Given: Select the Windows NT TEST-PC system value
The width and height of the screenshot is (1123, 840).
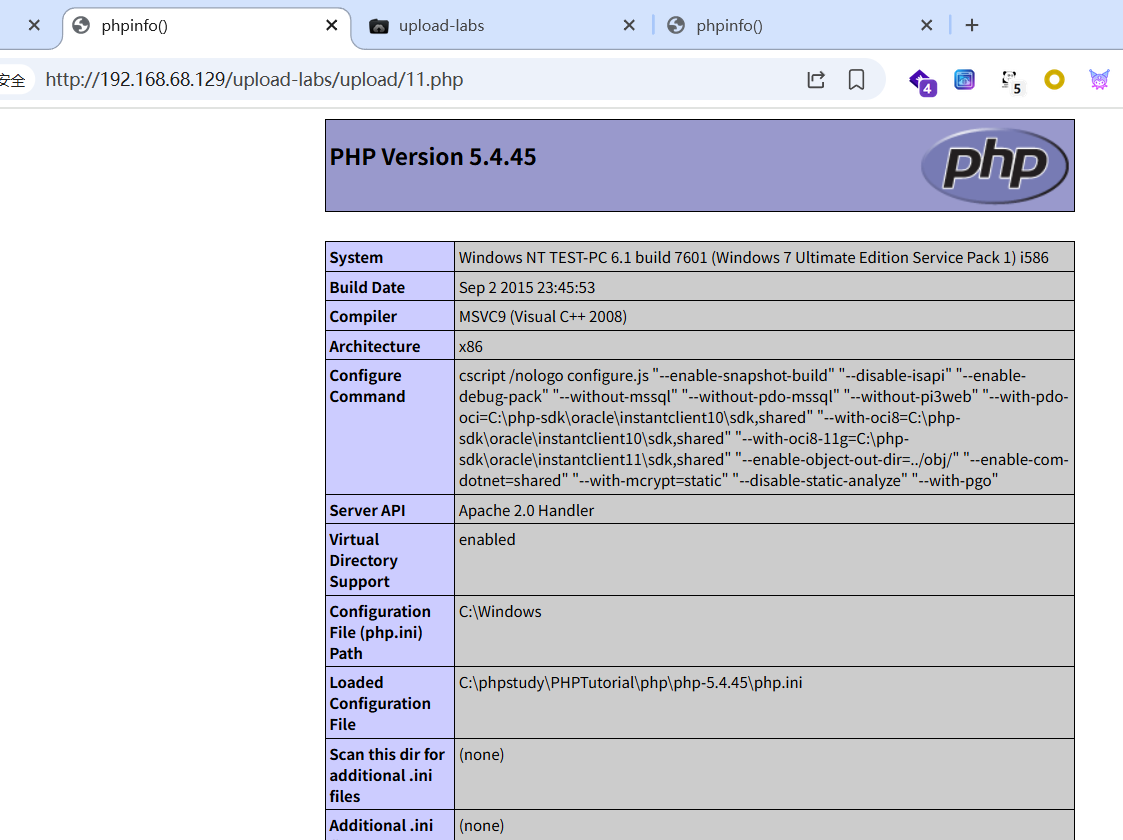Looking at the screenshot, I should [753, 258].
